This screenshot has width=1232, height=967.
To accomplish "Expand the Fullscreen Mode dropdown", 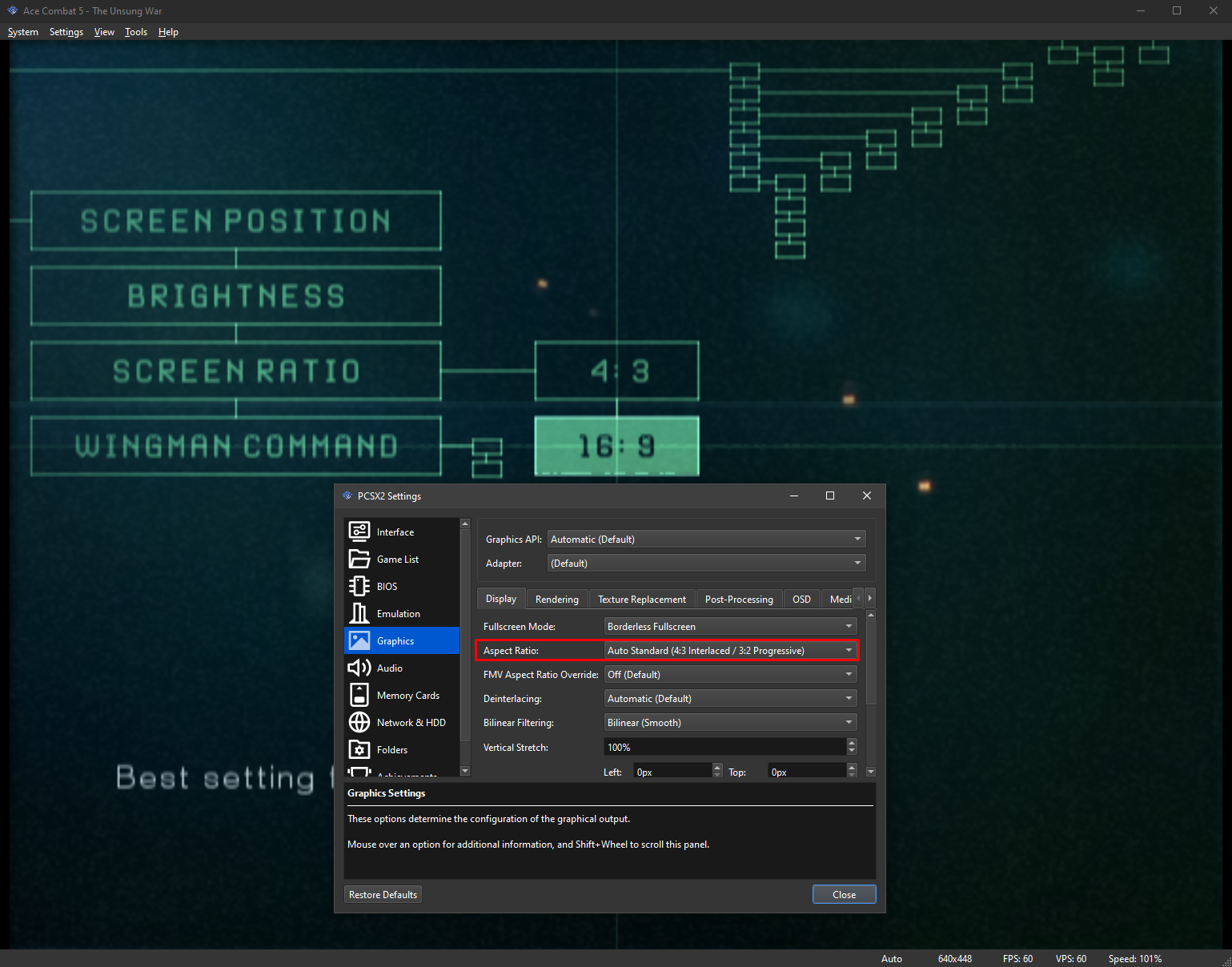I will coord(730,627).
